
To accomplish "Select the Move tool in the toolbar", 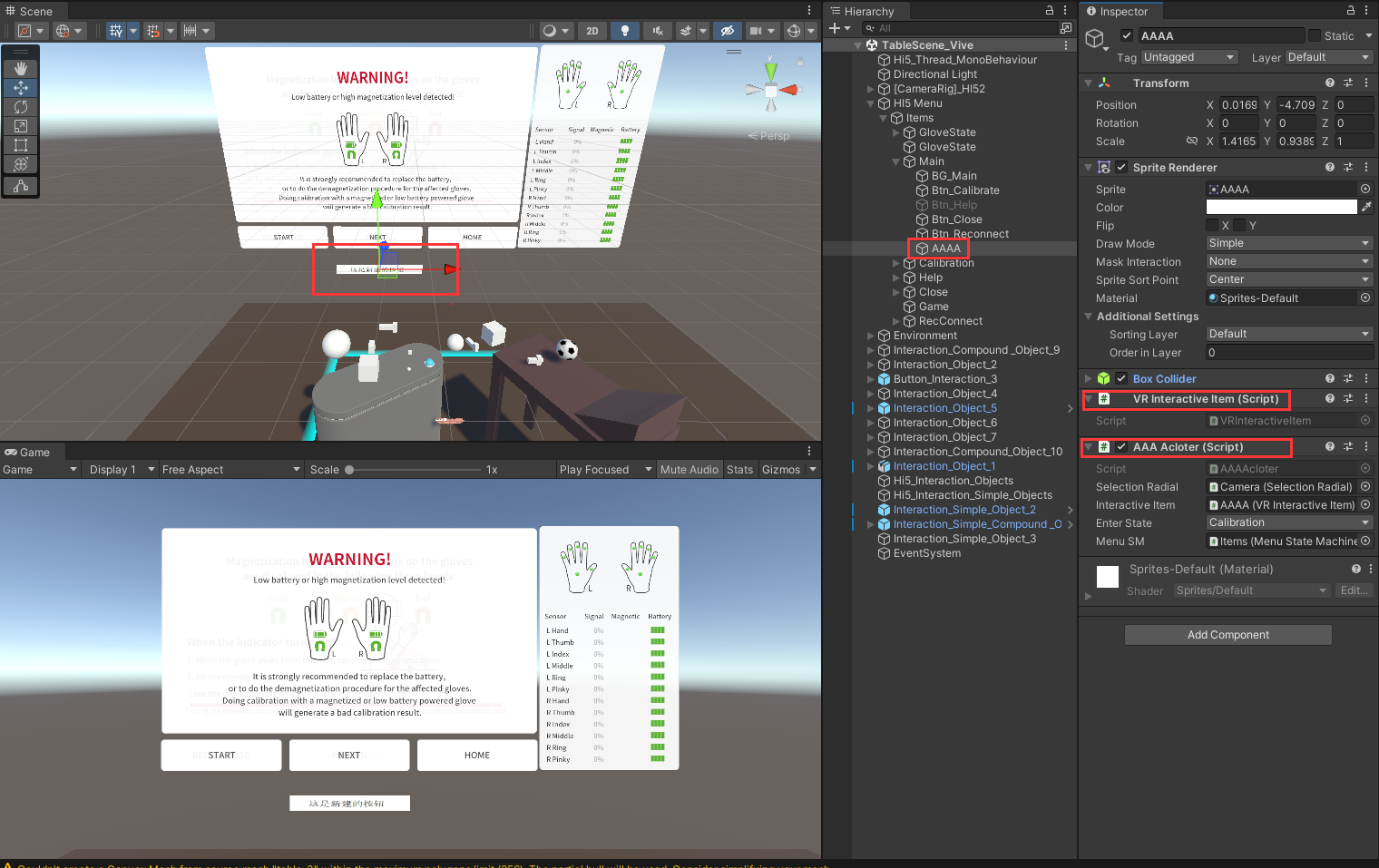I will 20,88.
